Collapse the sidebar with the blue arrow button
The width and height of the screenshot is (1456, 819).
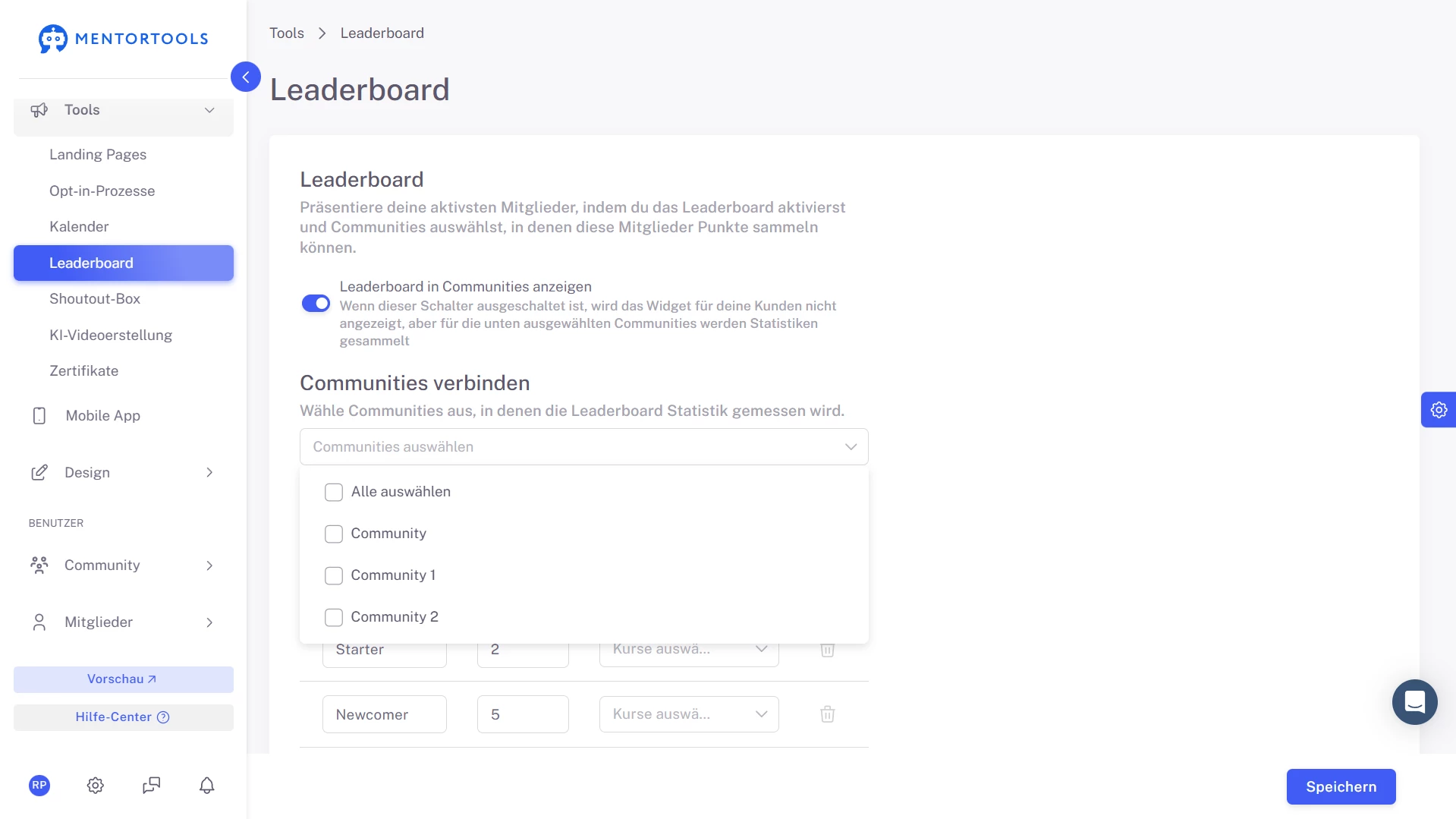click(x=246, y=77)
